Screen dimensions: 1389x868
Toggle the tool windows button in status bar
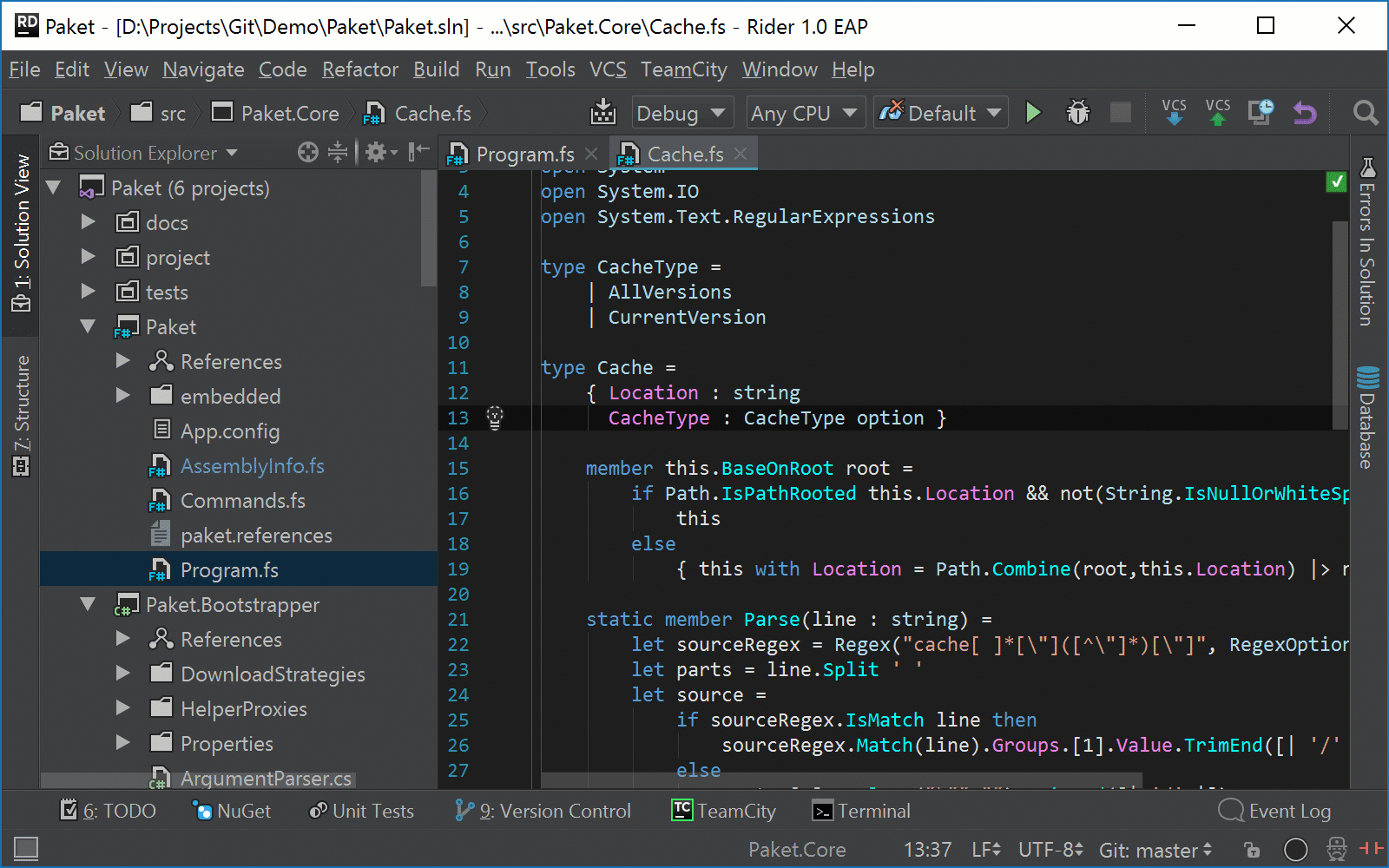26,849
